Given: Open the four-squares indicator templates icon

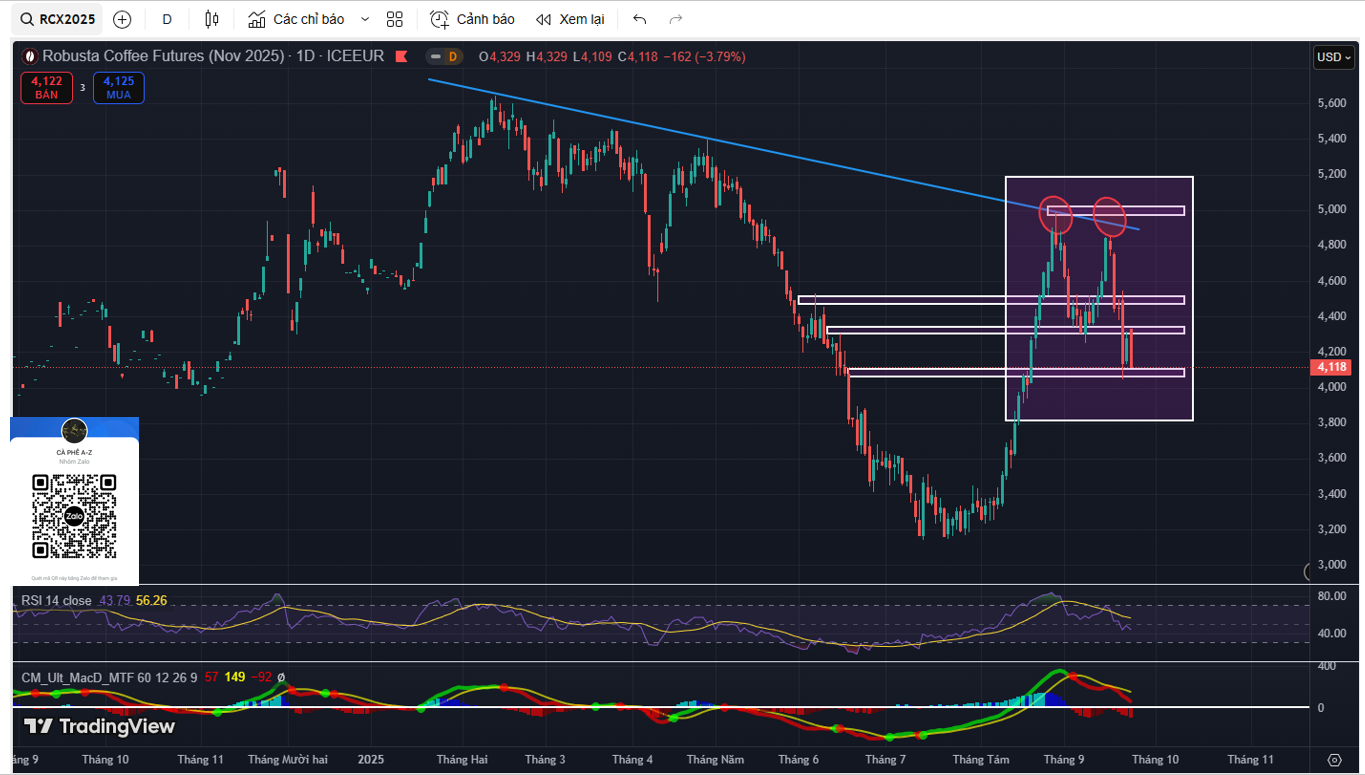Looking at the screenshot, I should [x=395, y=19].
